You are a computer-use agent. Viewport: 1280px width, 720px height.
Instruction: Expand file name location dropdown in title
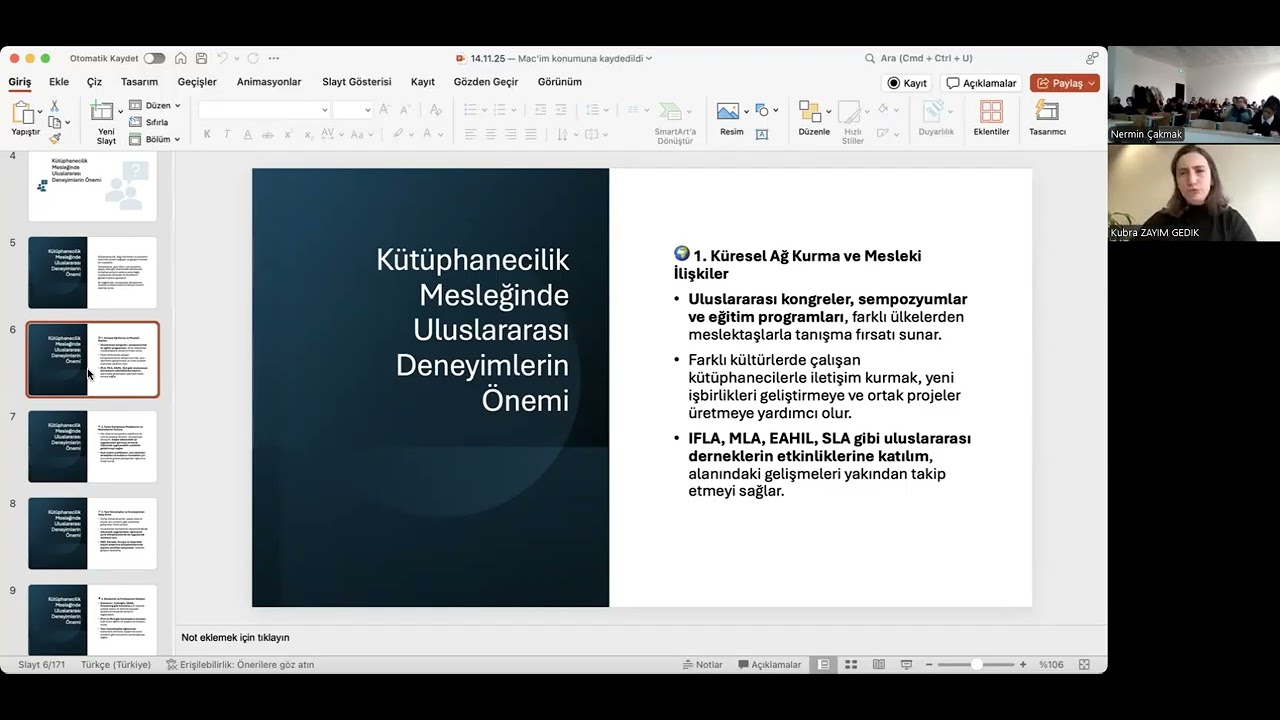(x=649, y=59)
